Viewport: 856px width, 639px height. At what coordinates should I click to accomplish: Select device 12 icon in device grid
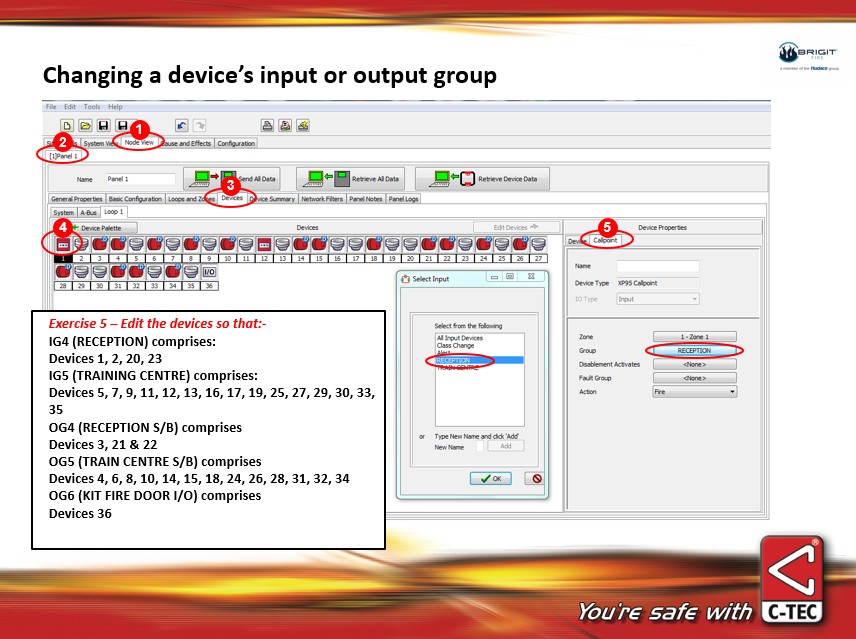click(x=264, y=244)
